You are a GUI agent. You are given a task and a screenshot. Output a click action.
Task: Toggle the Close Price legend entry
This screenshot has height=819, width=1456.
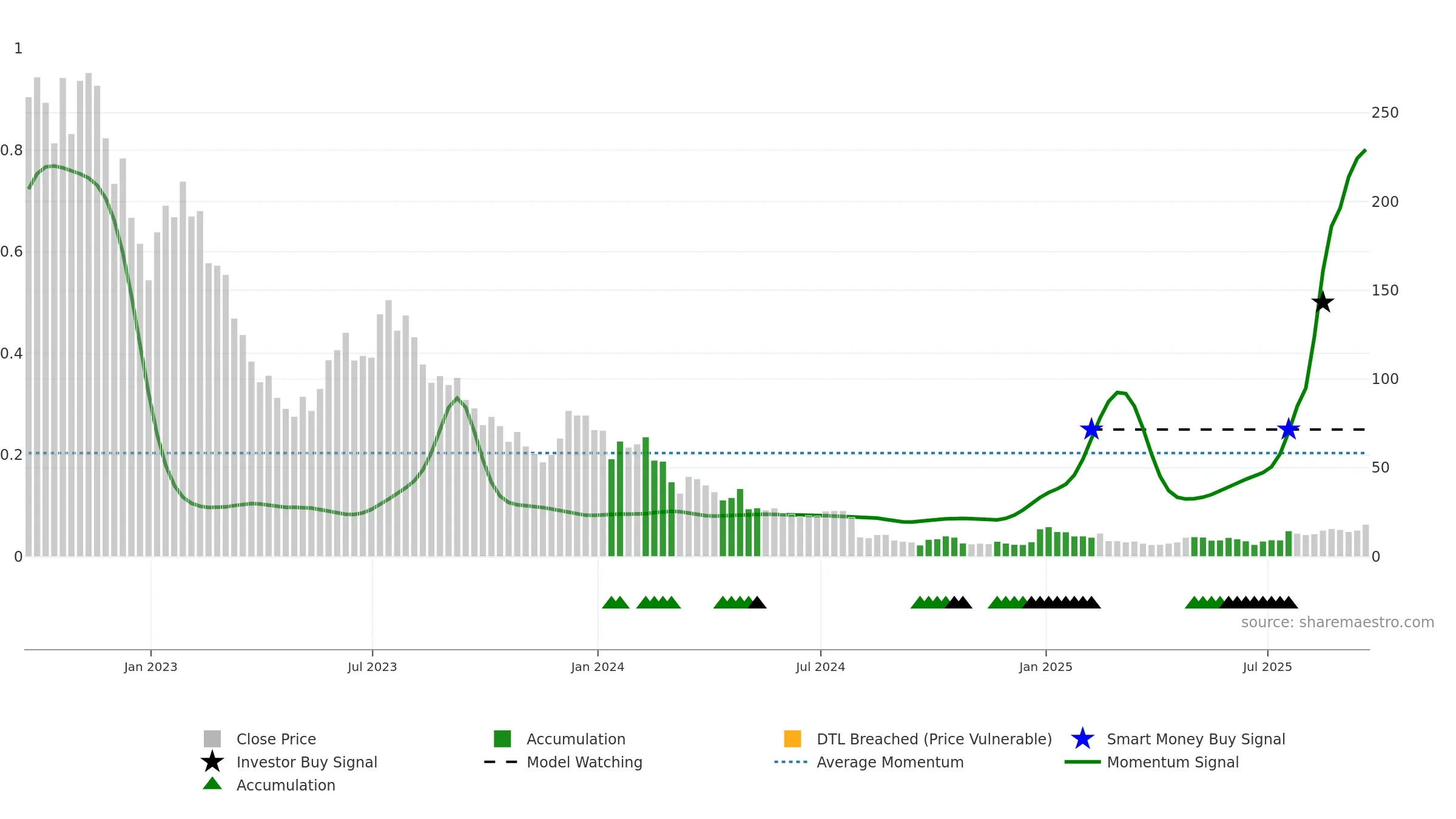click(x=260, y=739)
